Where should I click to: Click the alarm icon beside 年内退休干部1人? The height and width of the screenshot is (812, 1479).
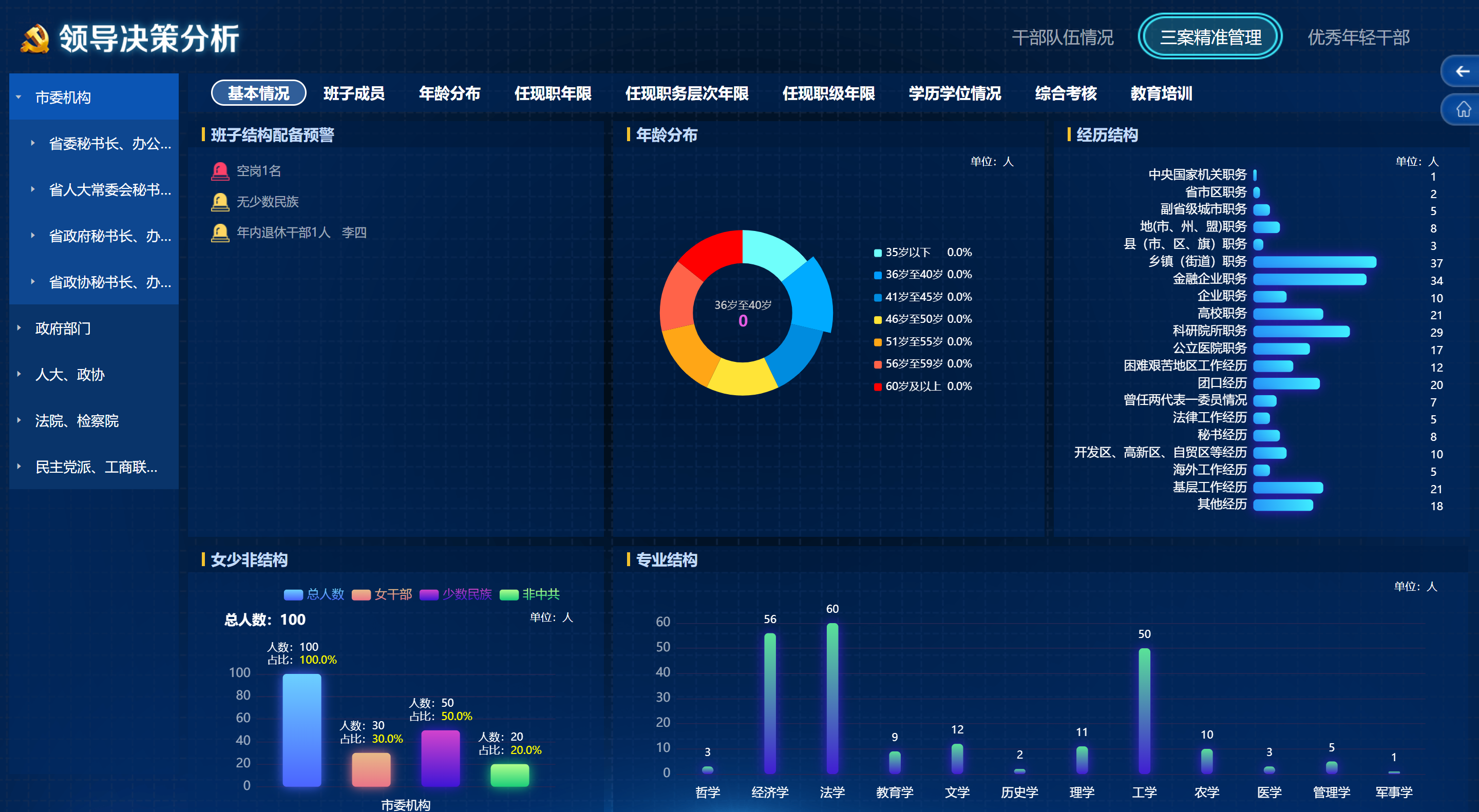click(220, 233)
